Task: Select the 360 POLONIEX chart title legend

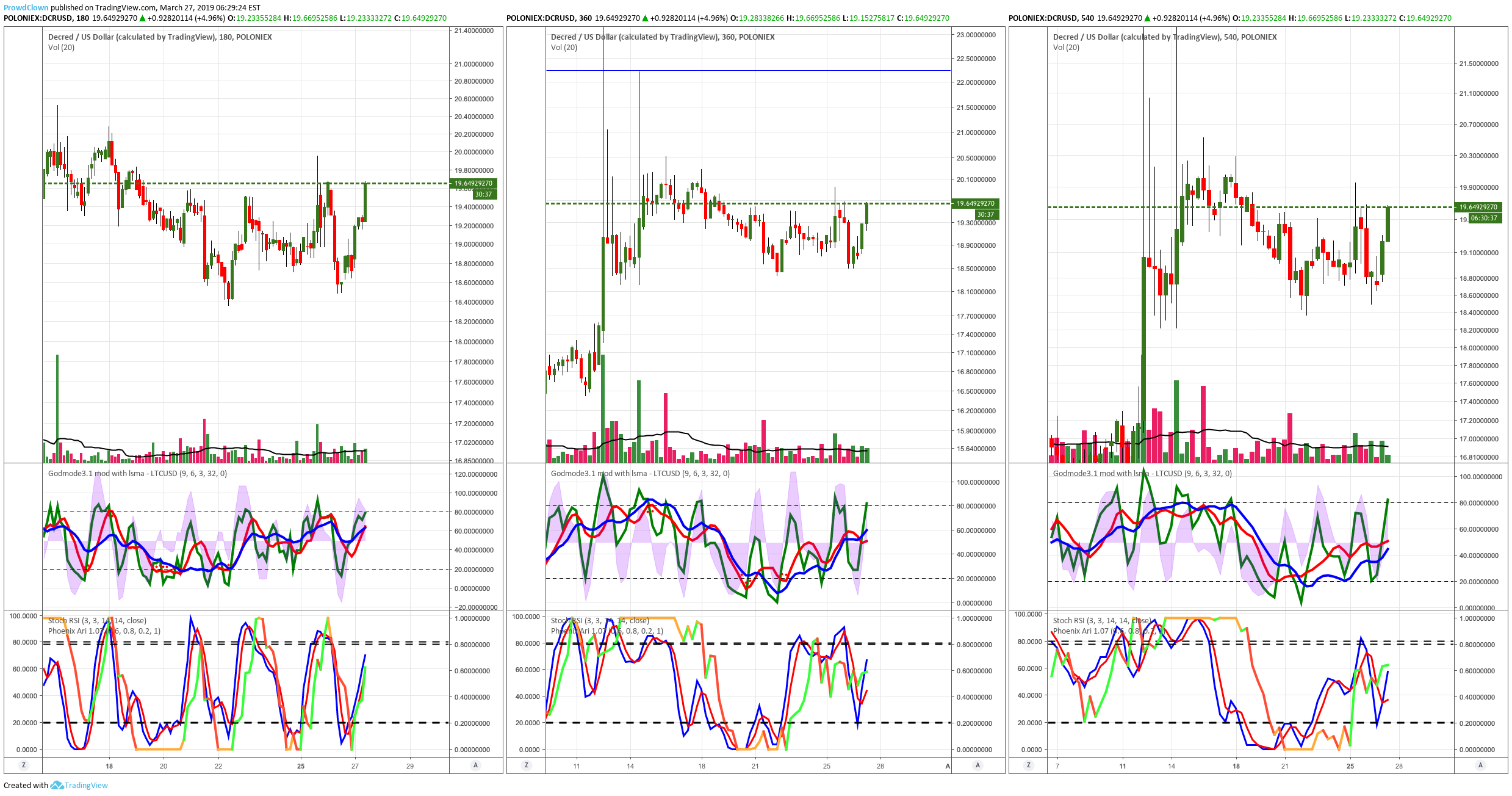Action: click(663, 37)
